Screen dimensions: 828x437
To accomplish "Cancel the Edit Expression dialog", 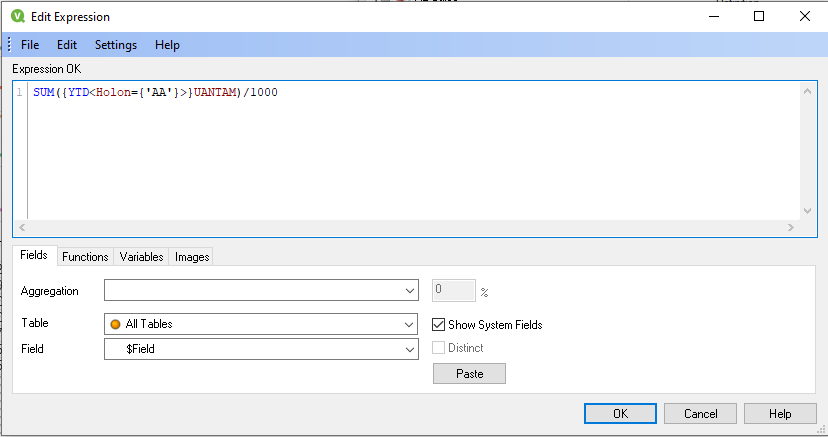I will click(700, 414).
